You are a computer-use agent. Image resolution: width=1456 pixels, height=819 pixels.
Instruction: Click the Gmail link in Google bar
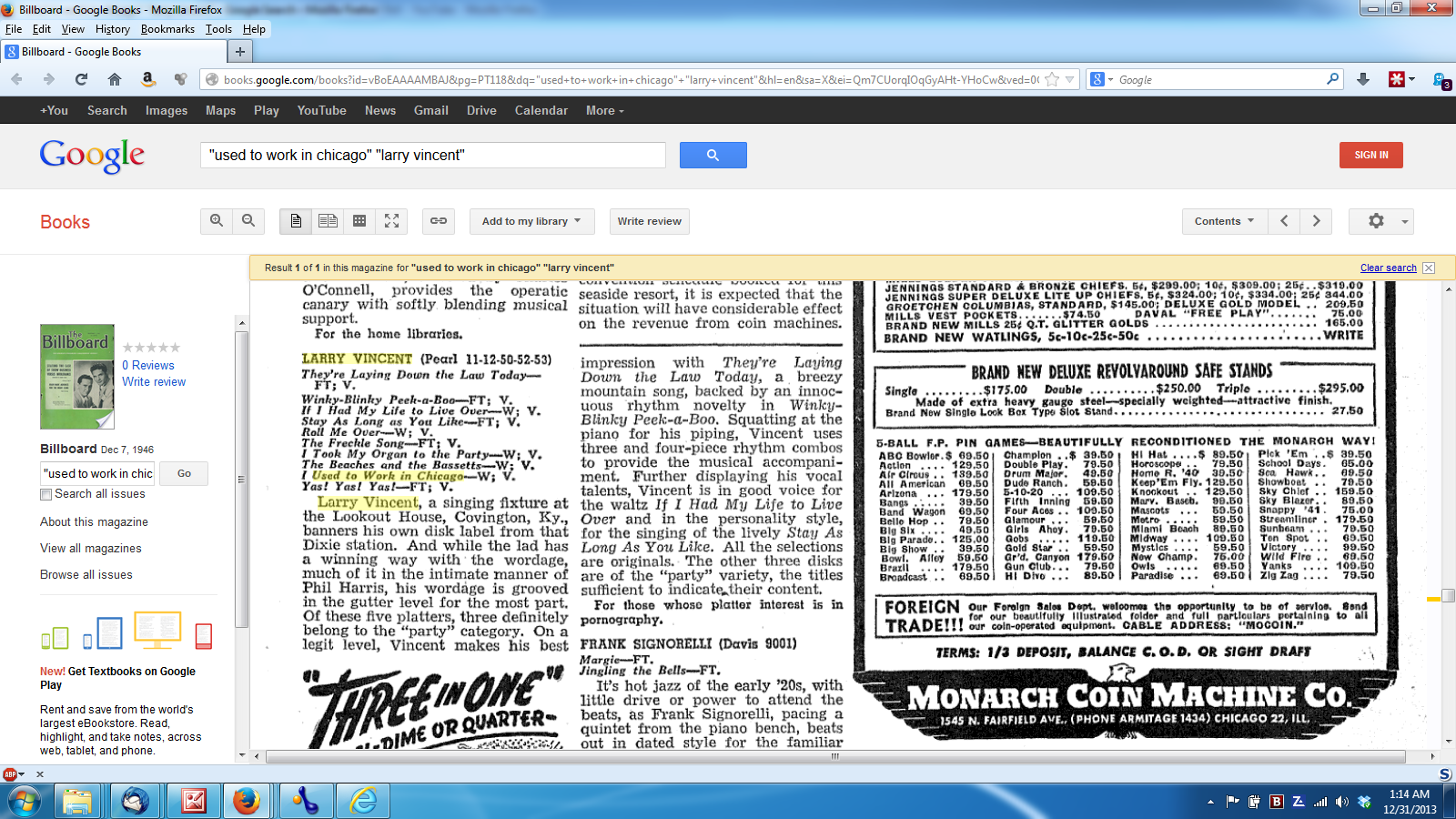tap(431, 110)
